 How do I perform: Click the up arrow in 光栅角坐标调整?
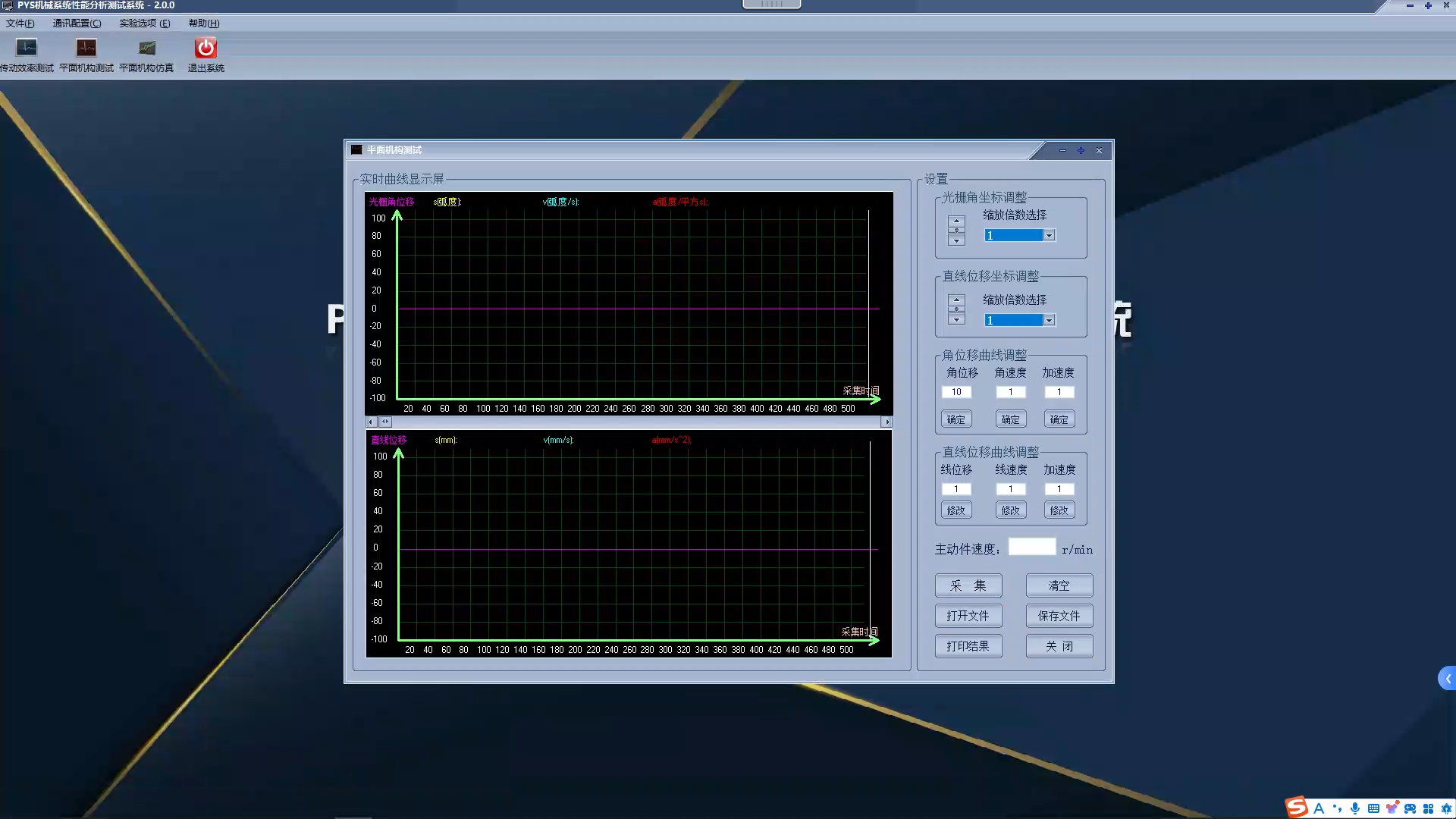coord(957,221)
